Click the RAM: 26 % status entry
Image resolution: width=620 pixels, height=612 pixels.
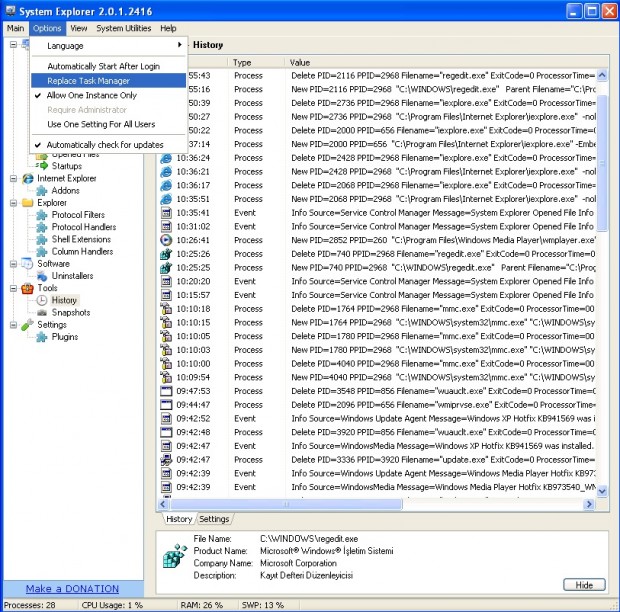click(202, 605)
